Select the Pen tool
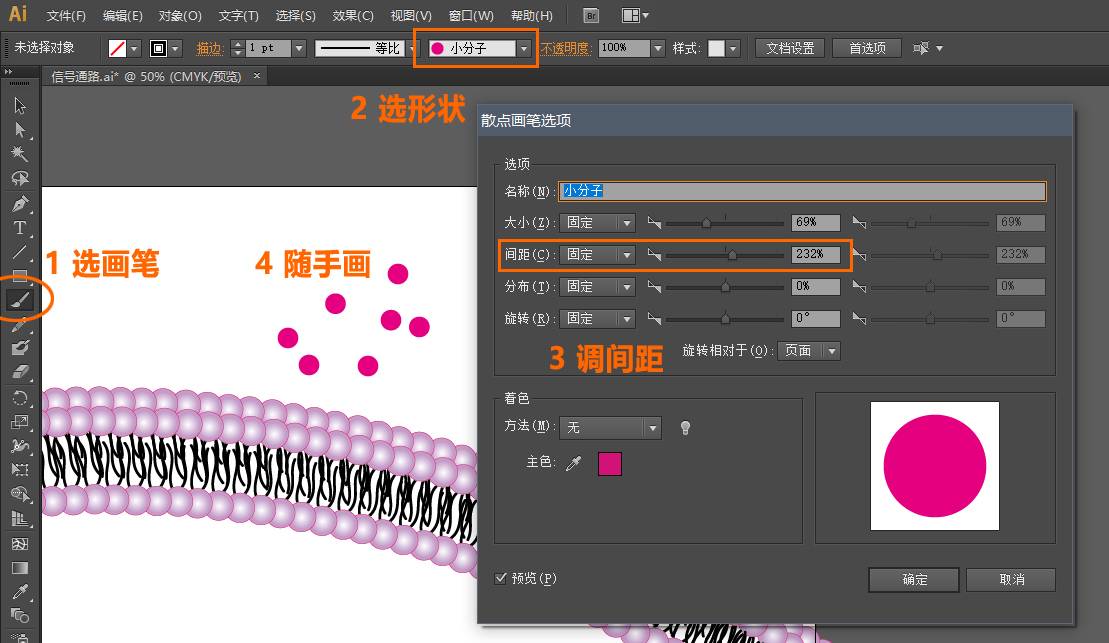 (20, 204)
